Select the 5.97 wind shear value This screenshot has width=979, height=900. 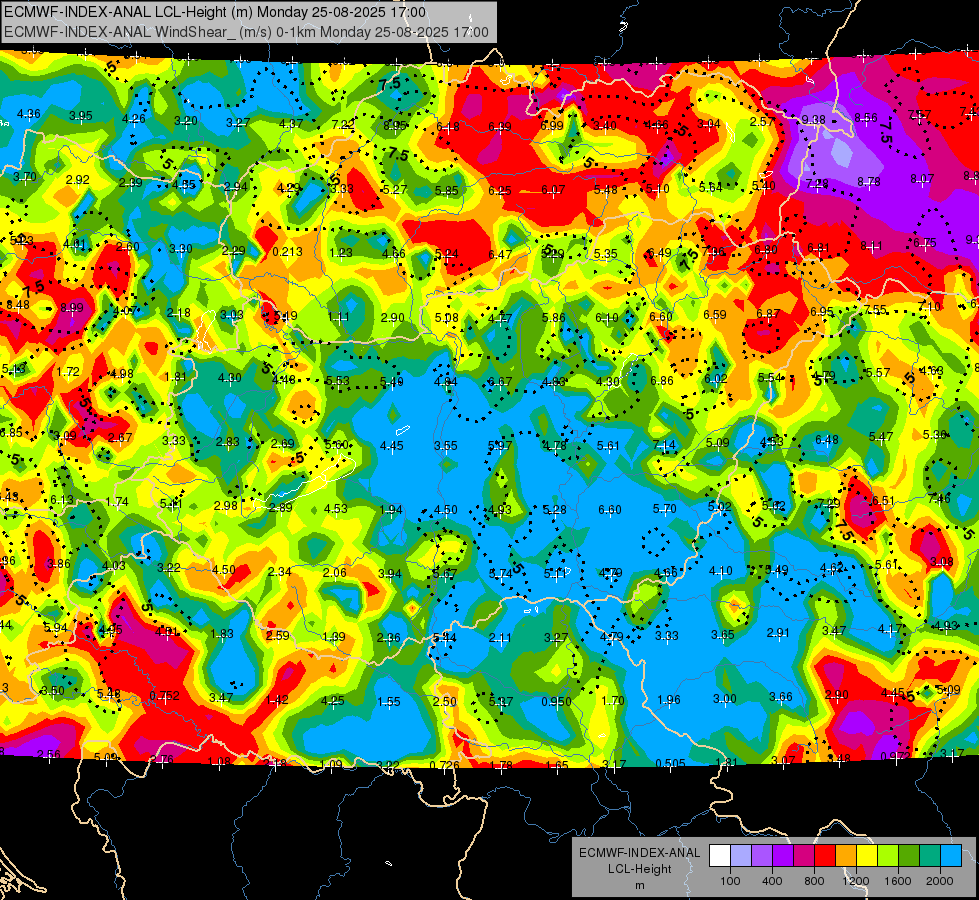point(499,445)
